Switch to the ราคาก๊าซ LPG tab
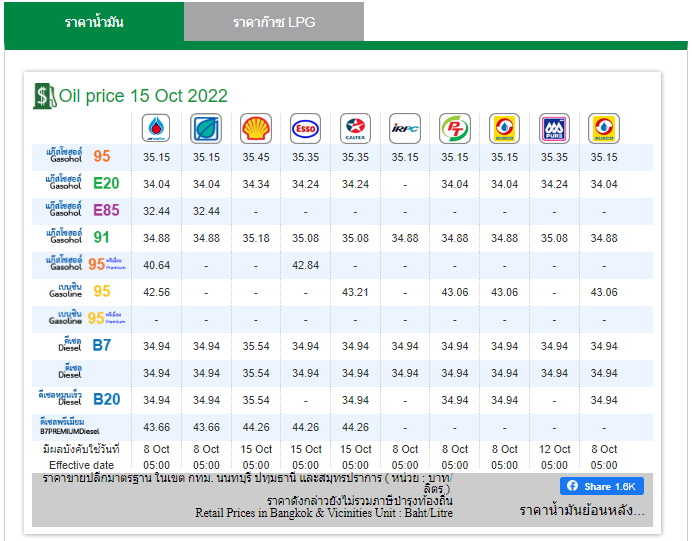 [x=274, y=22]
